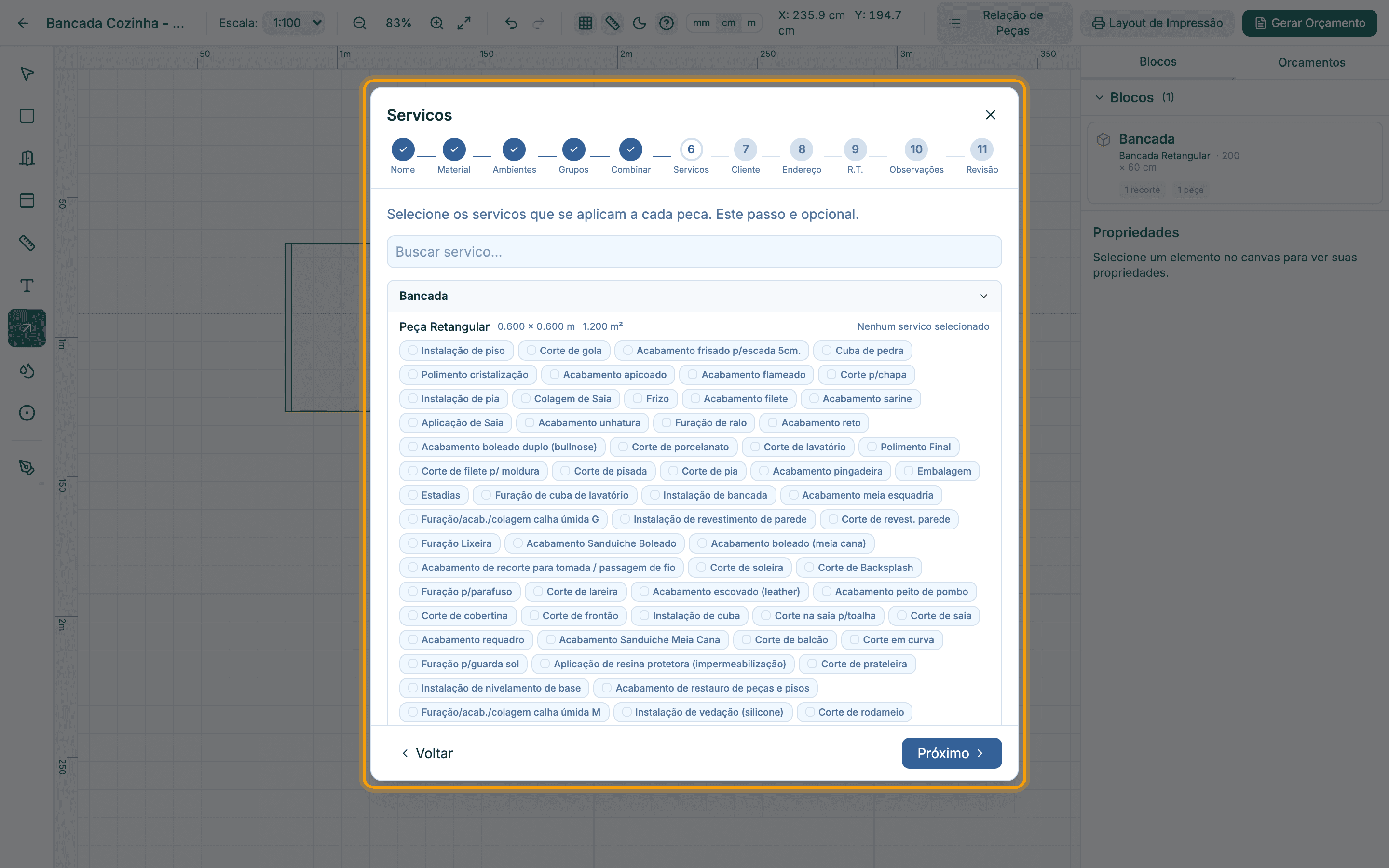
Task: Check Acabamento reto service
Action: tap(814, 422)
